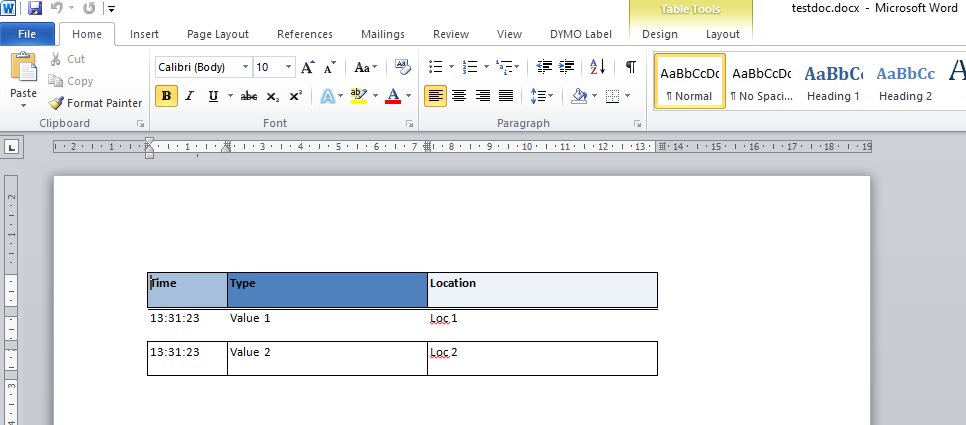Click the Sort A-Z icon

[x=598, y=68]
